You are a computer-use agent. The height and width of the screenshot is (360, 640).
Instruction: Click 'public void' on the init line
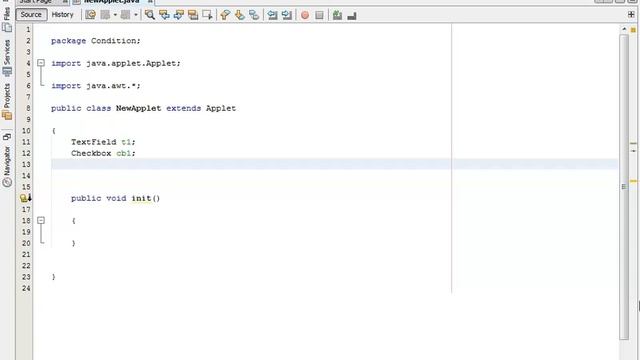pos(98,198)
